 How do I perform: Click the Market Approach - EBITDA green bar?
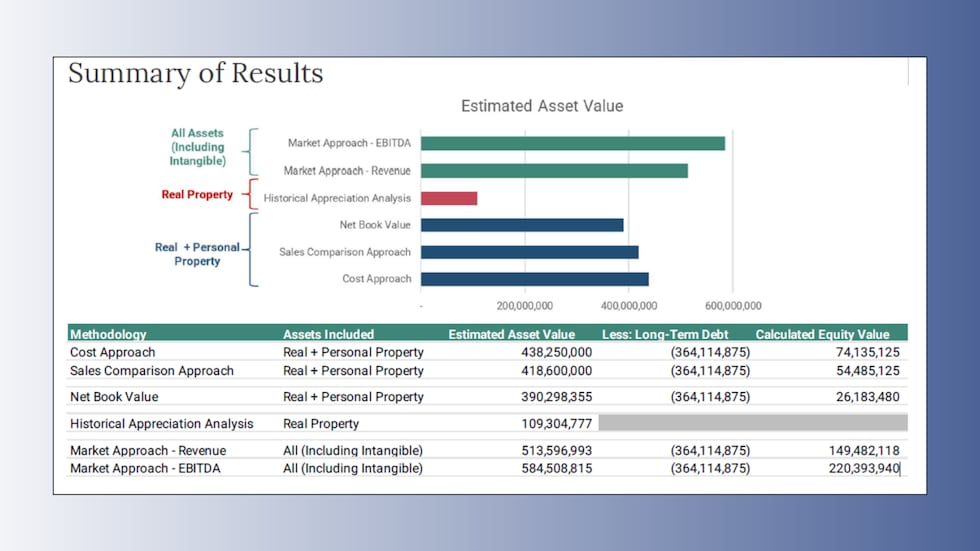572,143
